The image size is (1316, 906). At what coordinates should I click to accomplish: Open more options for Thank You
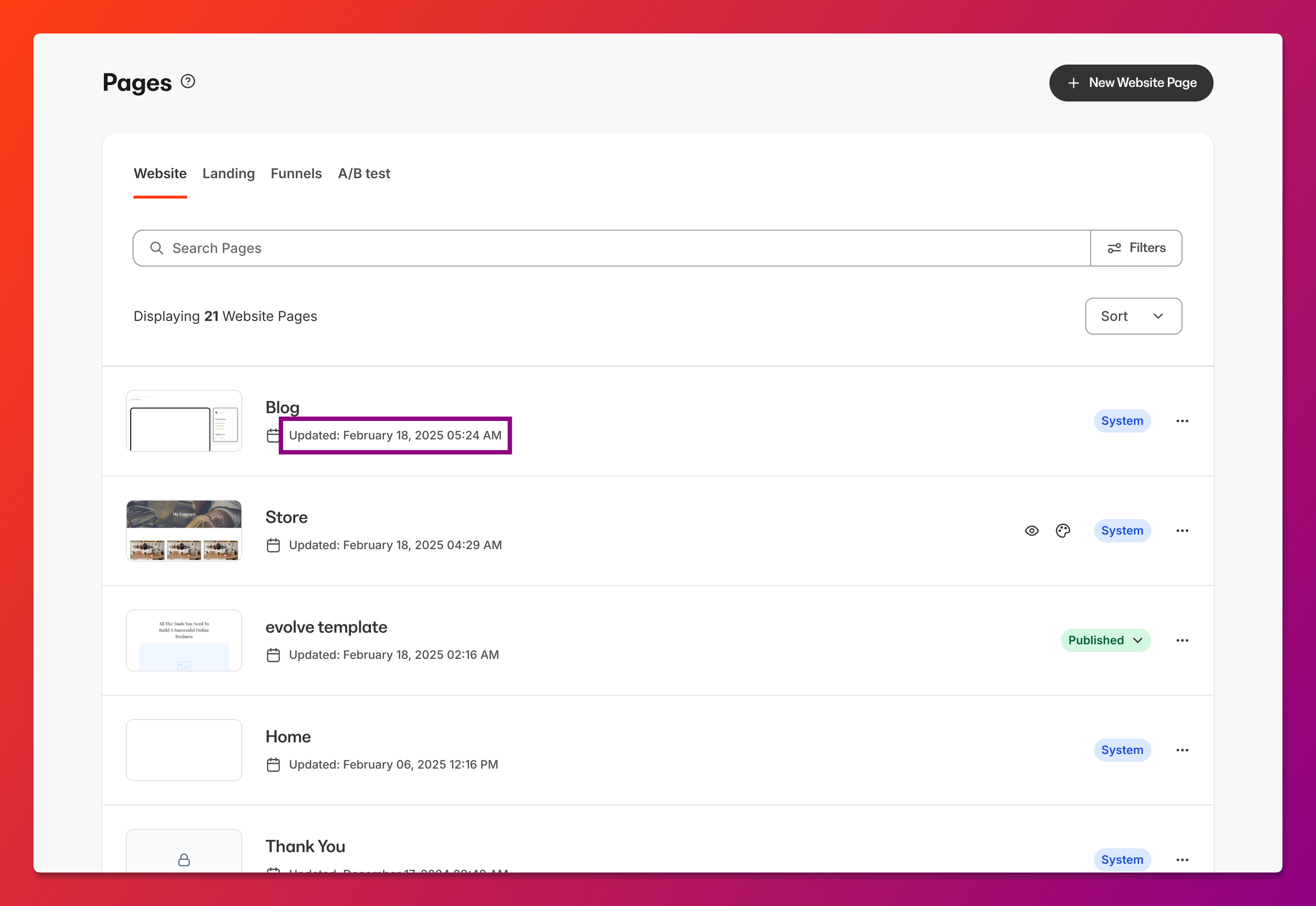click(x=1182, y=859)
